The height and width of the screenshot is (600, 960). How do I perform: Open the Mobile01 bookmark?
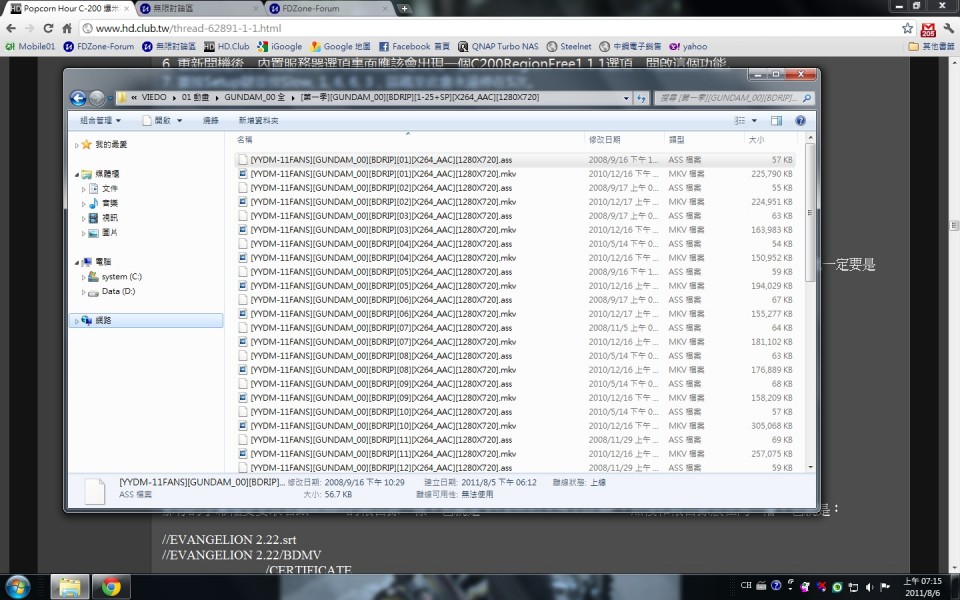pos(29,47)
